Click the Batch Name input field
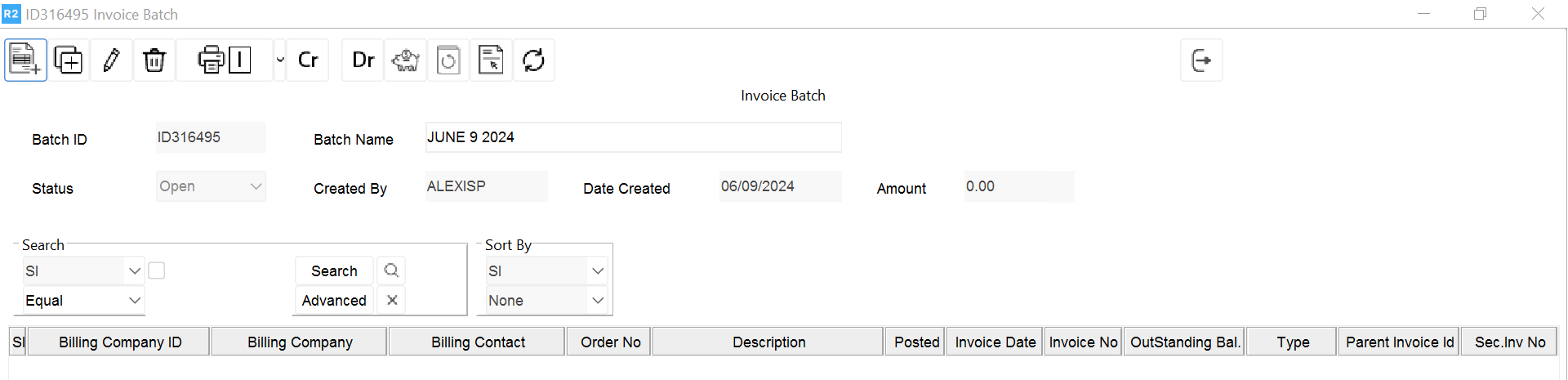The height and width of the screenshot is (380, 1568). [633, 137]
